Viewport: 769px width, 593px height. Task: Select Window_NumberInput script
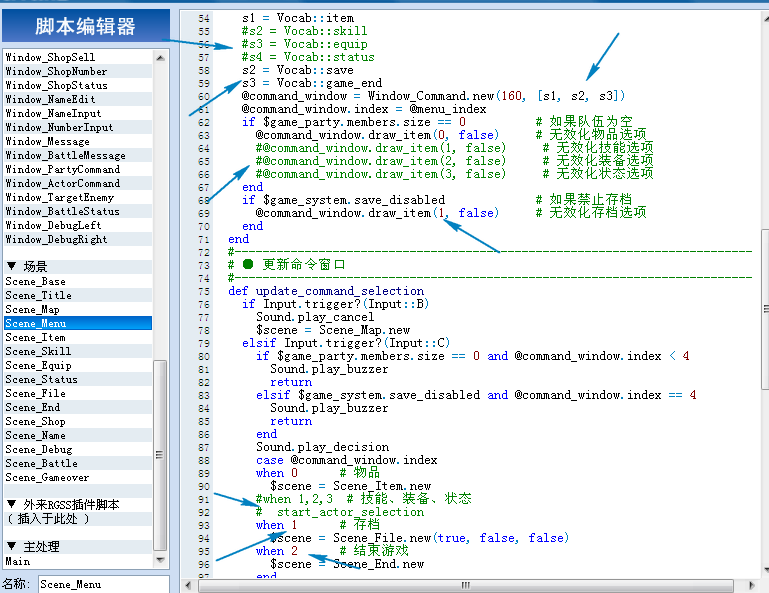pos(78,127)
